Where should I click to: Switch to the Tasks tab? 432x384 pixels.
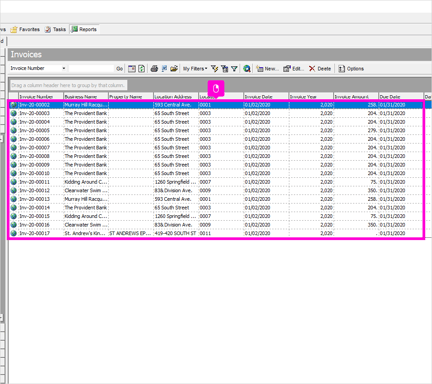point(56,29)
